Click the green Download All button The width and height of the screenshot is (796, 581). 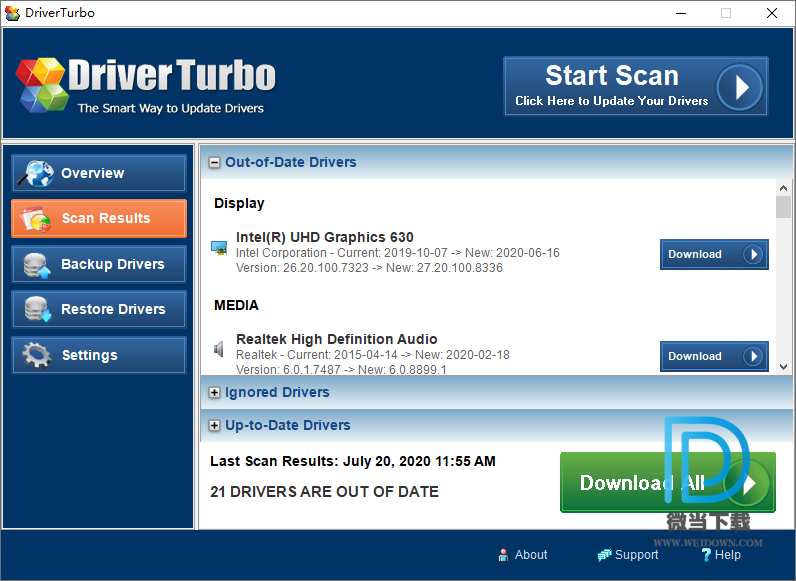[x=668, y=482]
